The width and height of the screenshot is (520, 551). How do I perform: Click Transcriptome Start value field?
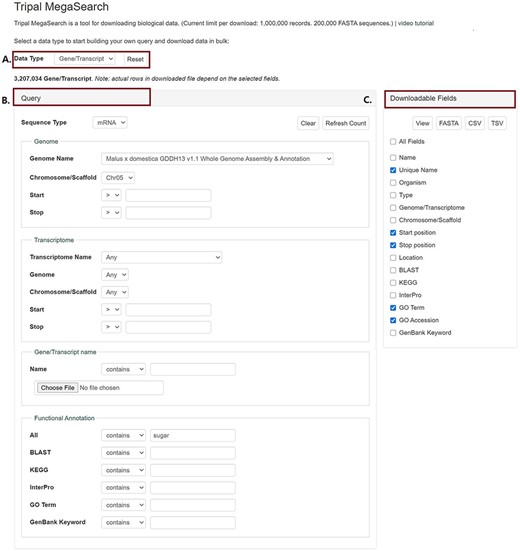168,310
